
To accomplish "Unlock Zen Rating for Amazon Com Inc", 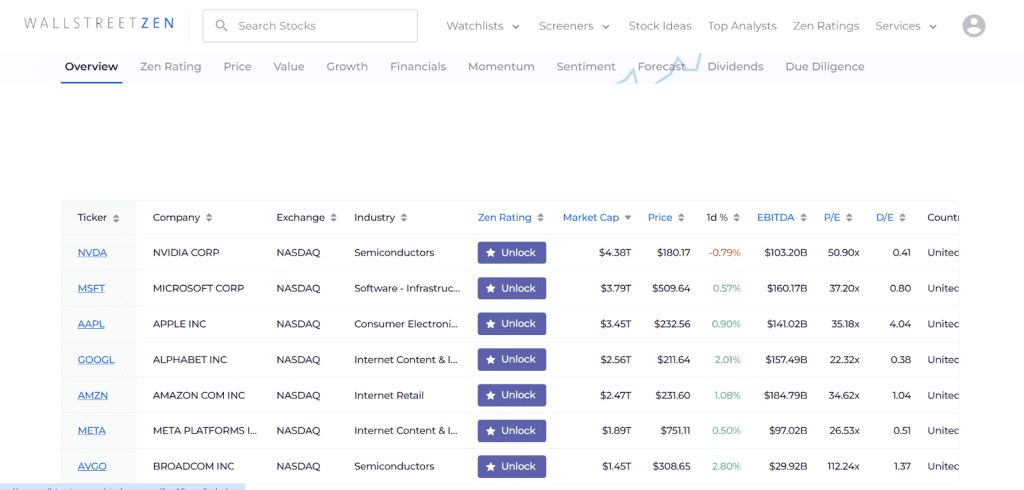I will point(511,395).
